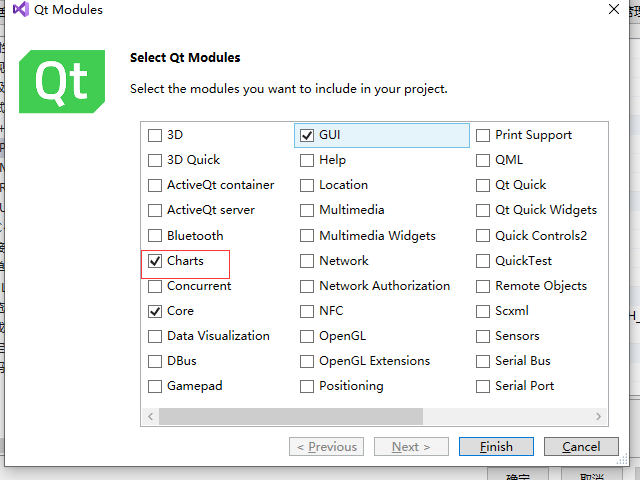Check the Print Support module

point(483,136)
